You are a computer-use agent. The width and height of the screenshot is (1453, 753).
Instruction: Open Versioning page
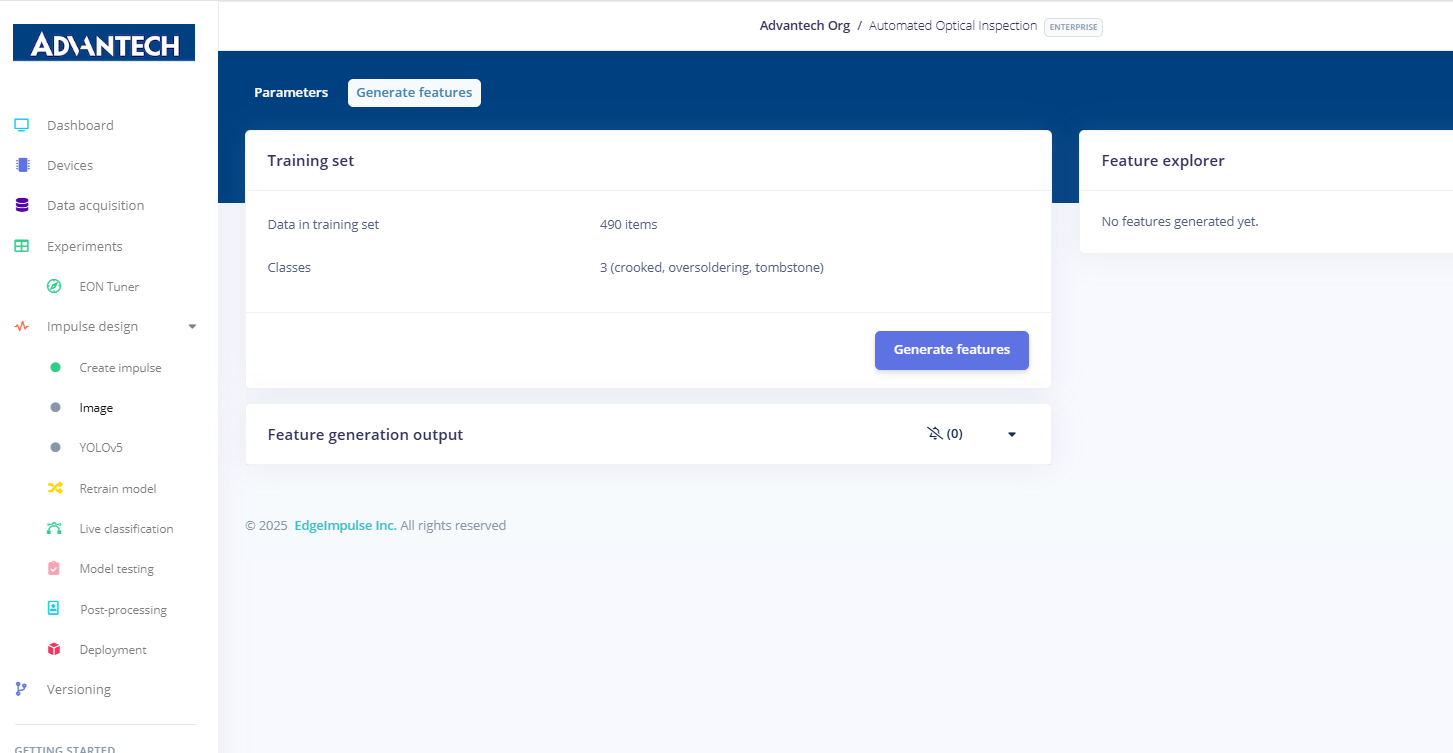(79, 689)
